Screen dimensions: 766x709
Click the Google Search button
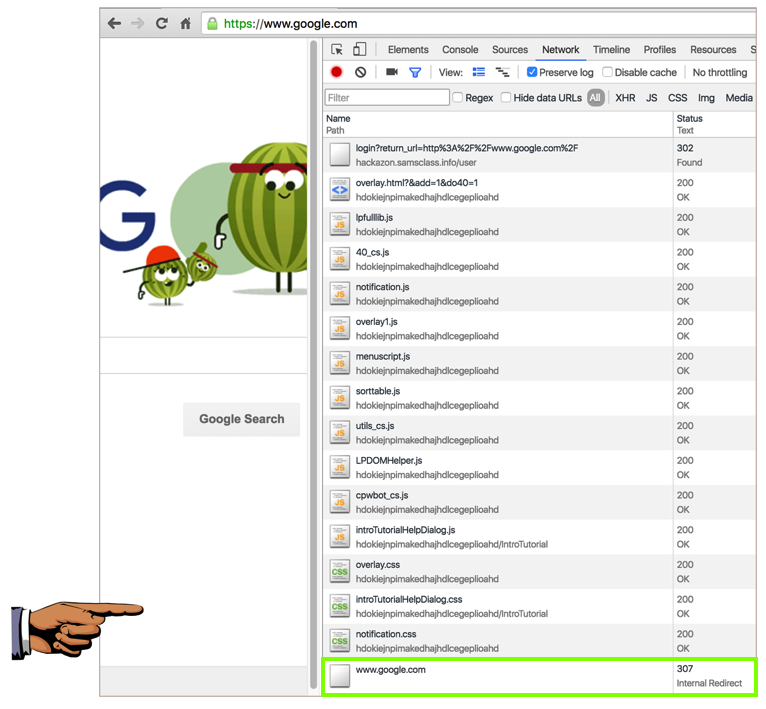(241, 419)
